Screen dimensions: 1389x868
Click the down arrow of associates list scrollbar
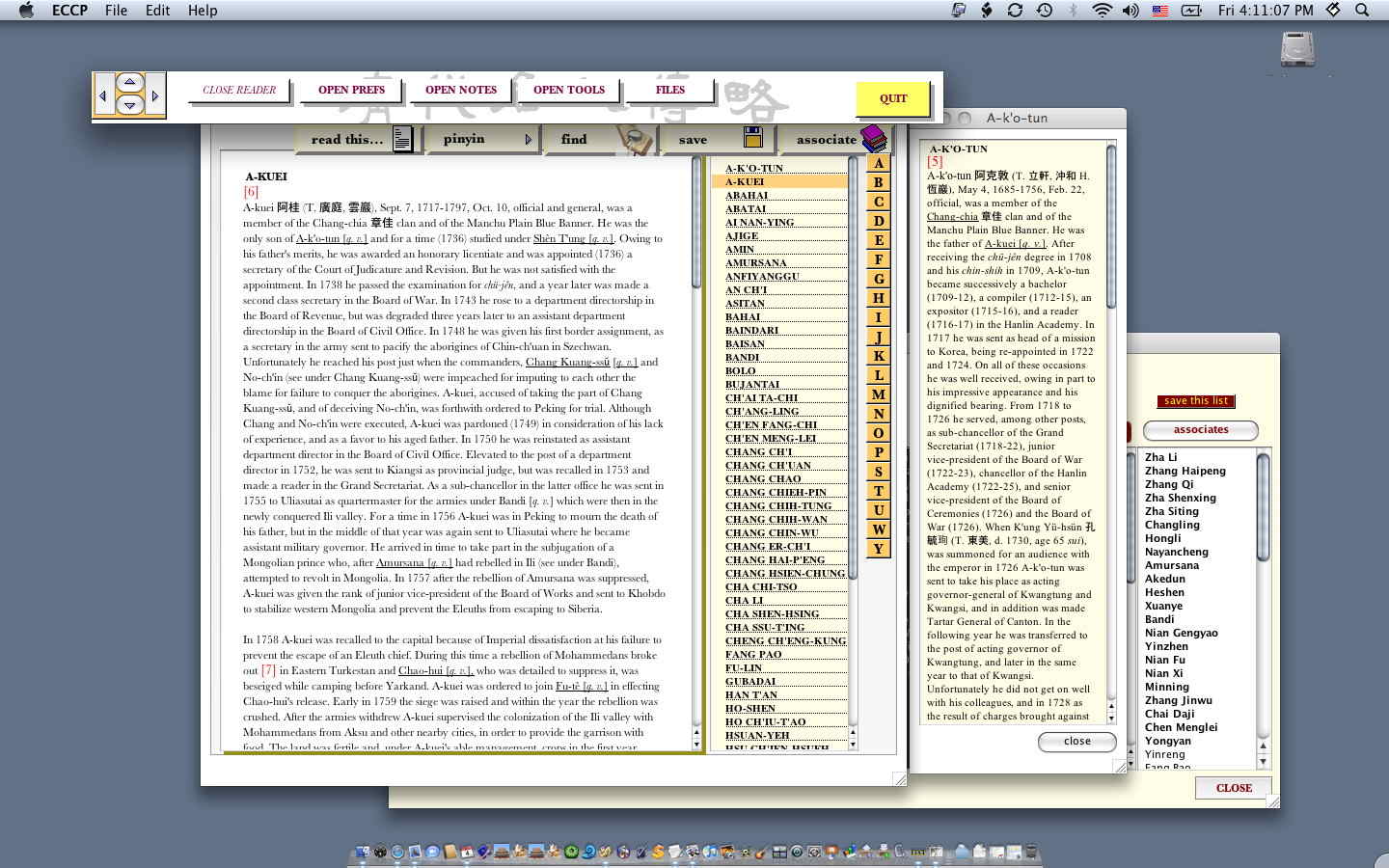pyautogui.click(x=1263, y=761)
